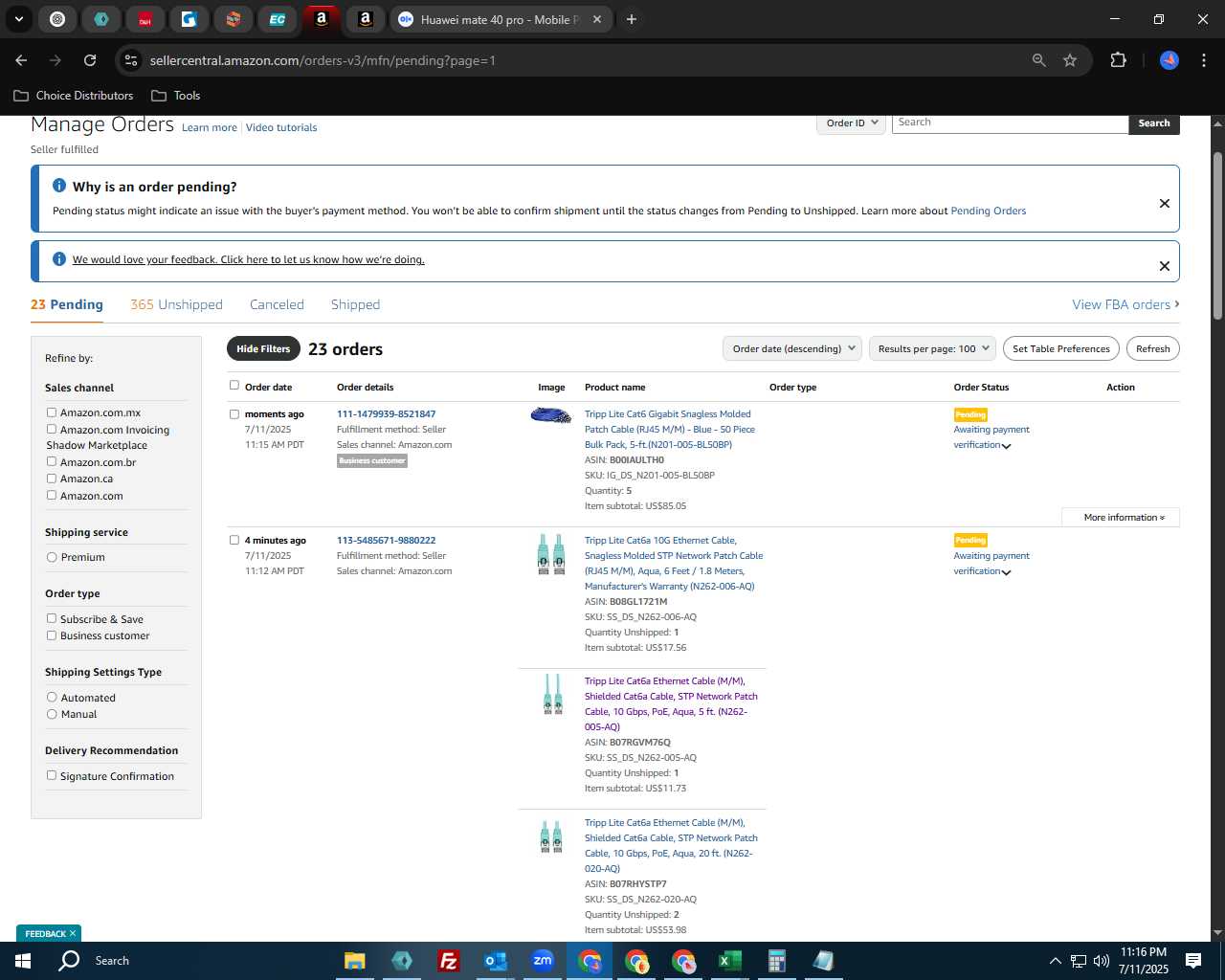Open site information icon in address bar

tap(131, 60)
